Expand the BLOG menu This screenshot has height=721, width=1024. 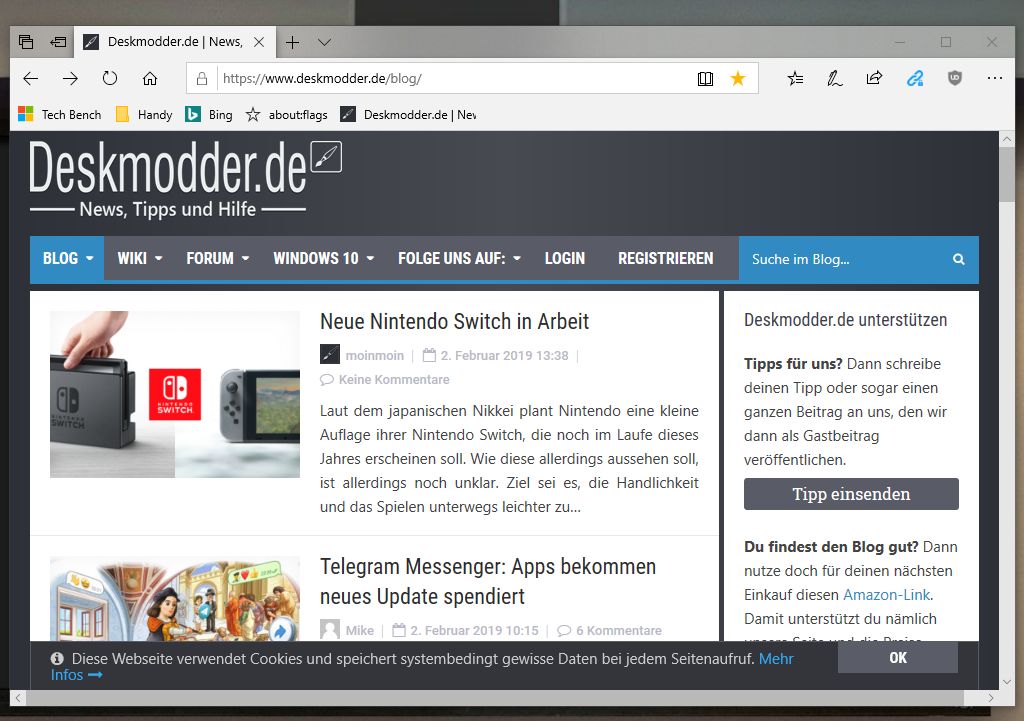(x=67, y=259)
